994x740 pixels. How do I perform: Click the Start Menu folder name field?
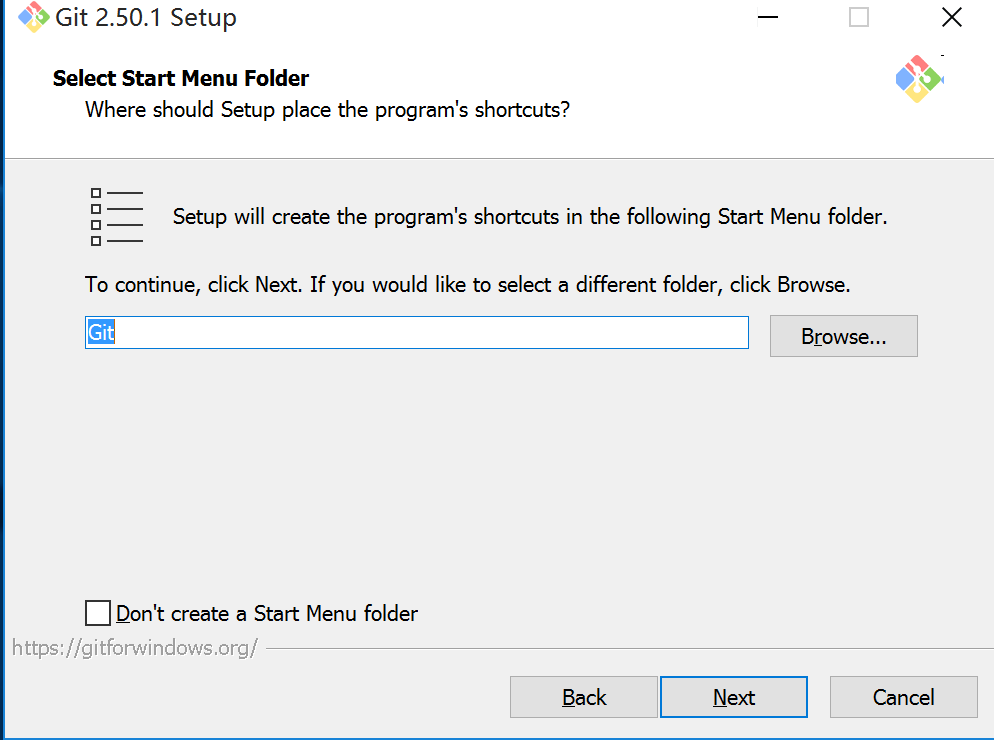pos(416,332)
